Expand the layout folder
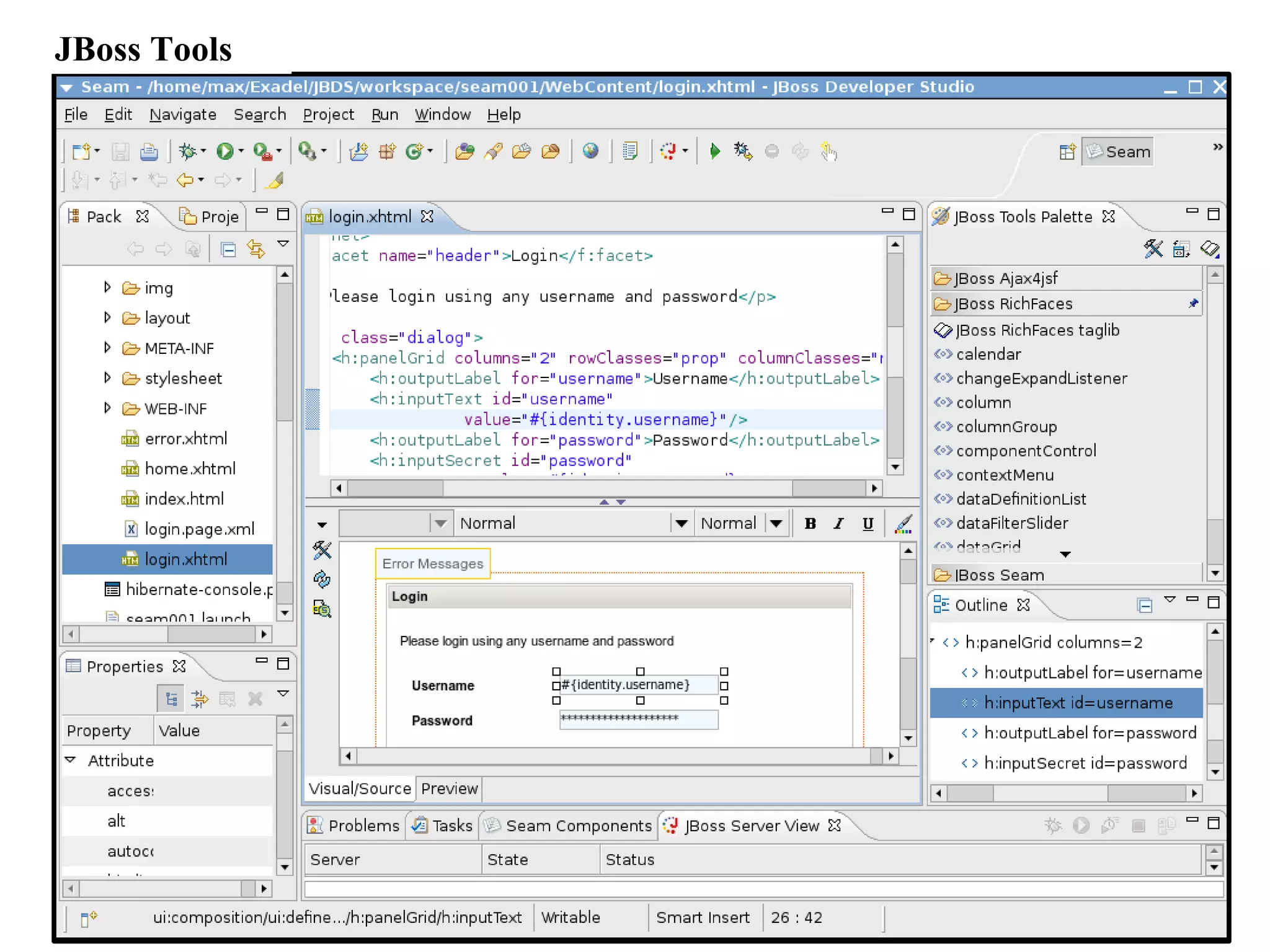 pyautogui.click(x=107, y=317)
